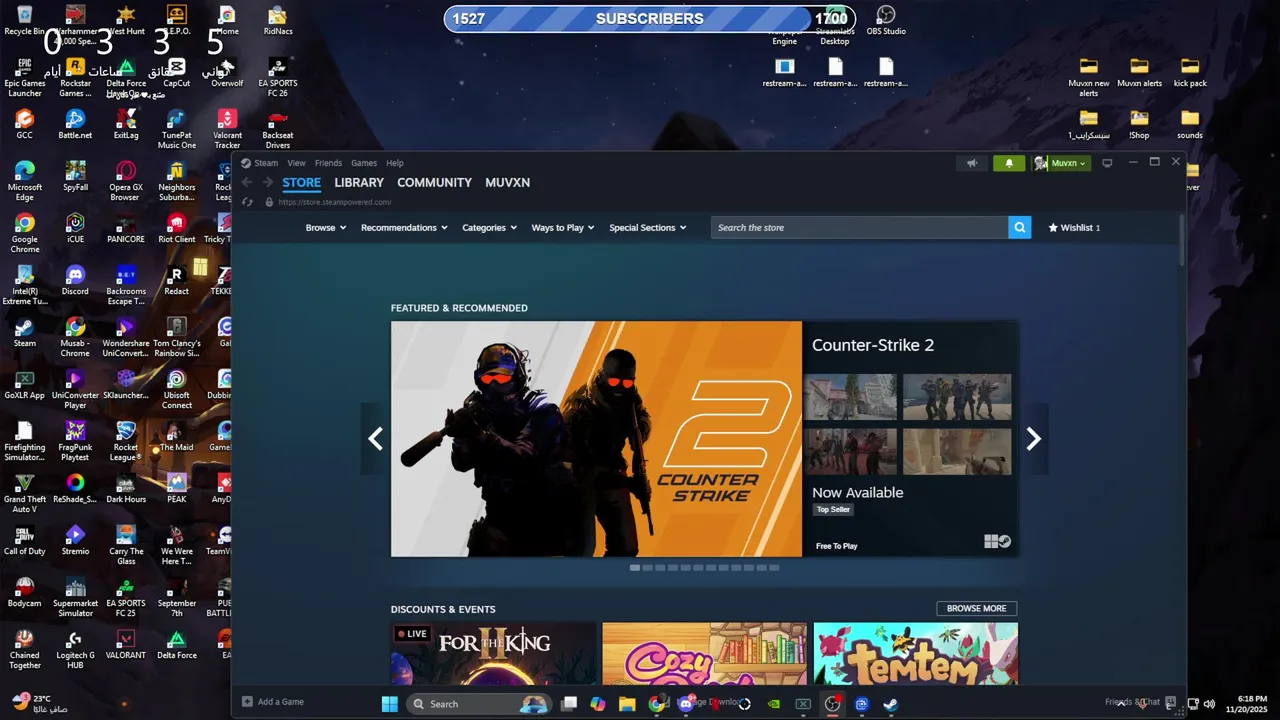
Task: Launch VALORANT from the desktop
Action: [125, 644]
